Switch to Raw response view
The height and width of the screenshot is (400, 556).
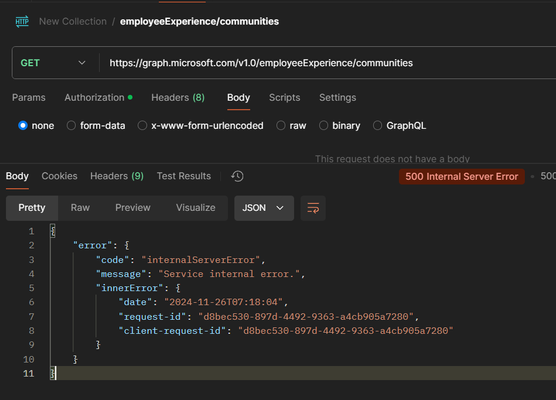tap(80, 208)
